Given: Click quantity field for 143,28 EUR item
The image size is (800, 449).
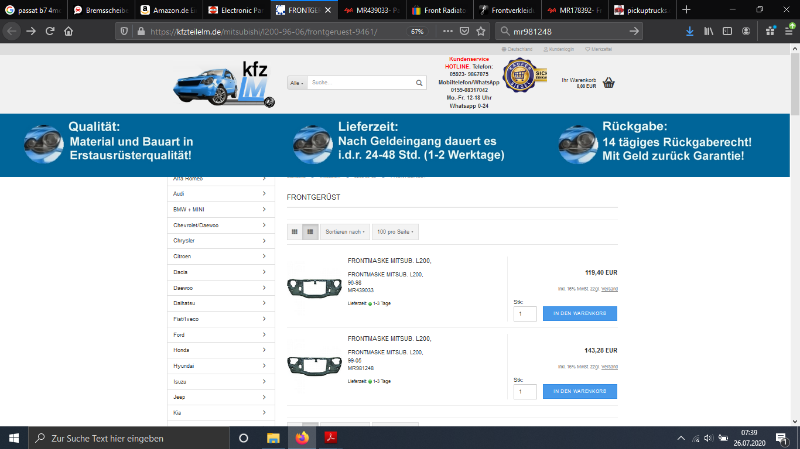Looking at the screenshot, I should (524, 392).
